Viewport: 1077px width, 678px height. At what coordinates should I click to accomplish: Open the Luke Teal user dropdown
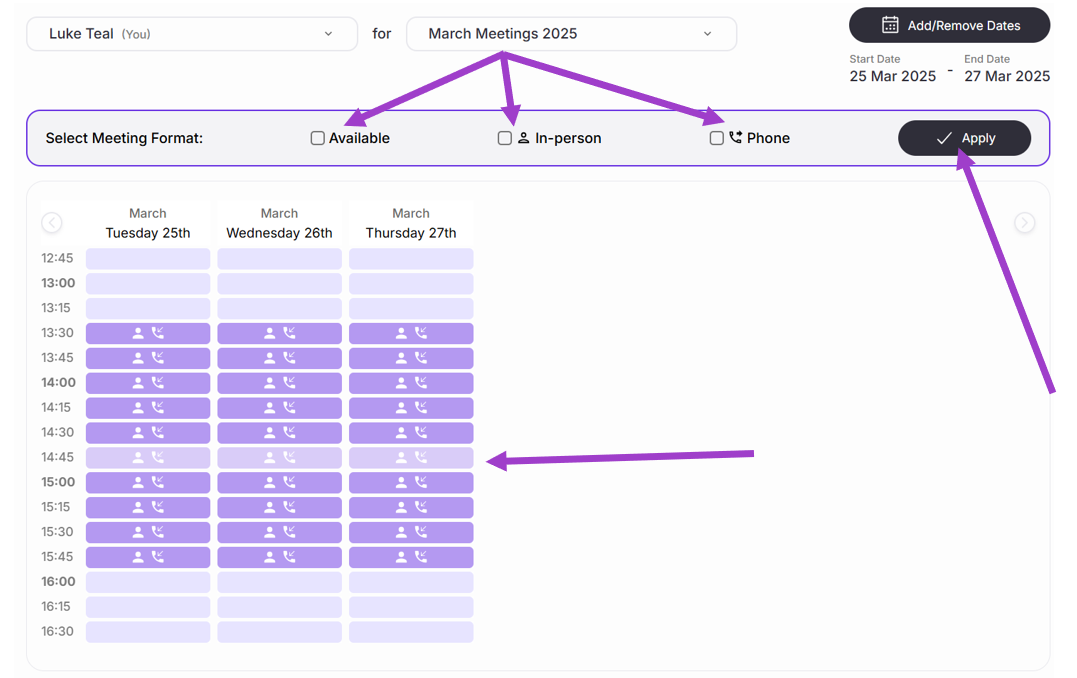point(191,34)
